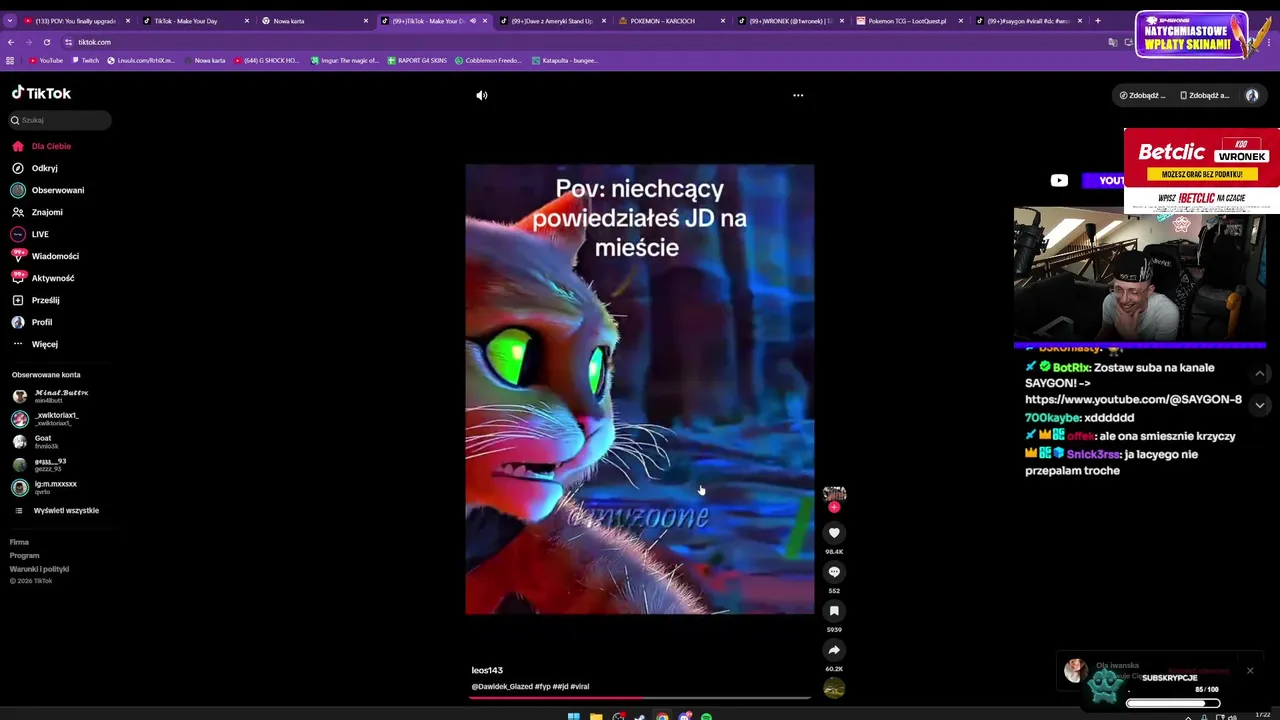Click the first Zdobądź button in header
The width and height of the screenshot is (1280, 720).
point(1143,95)
